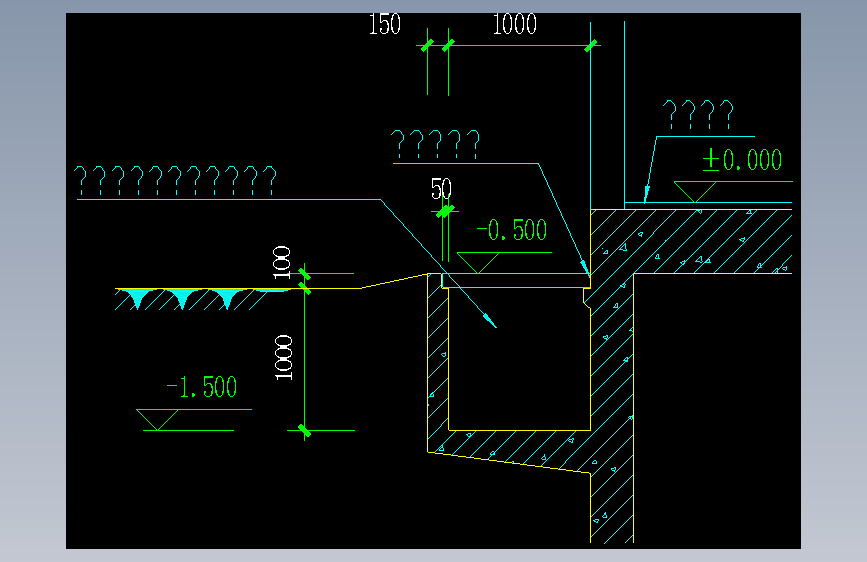The width and height of the screenshot is (867, 562).
Task: Click the elevation triangle marker under -1.500
Action: pos(158,420)
